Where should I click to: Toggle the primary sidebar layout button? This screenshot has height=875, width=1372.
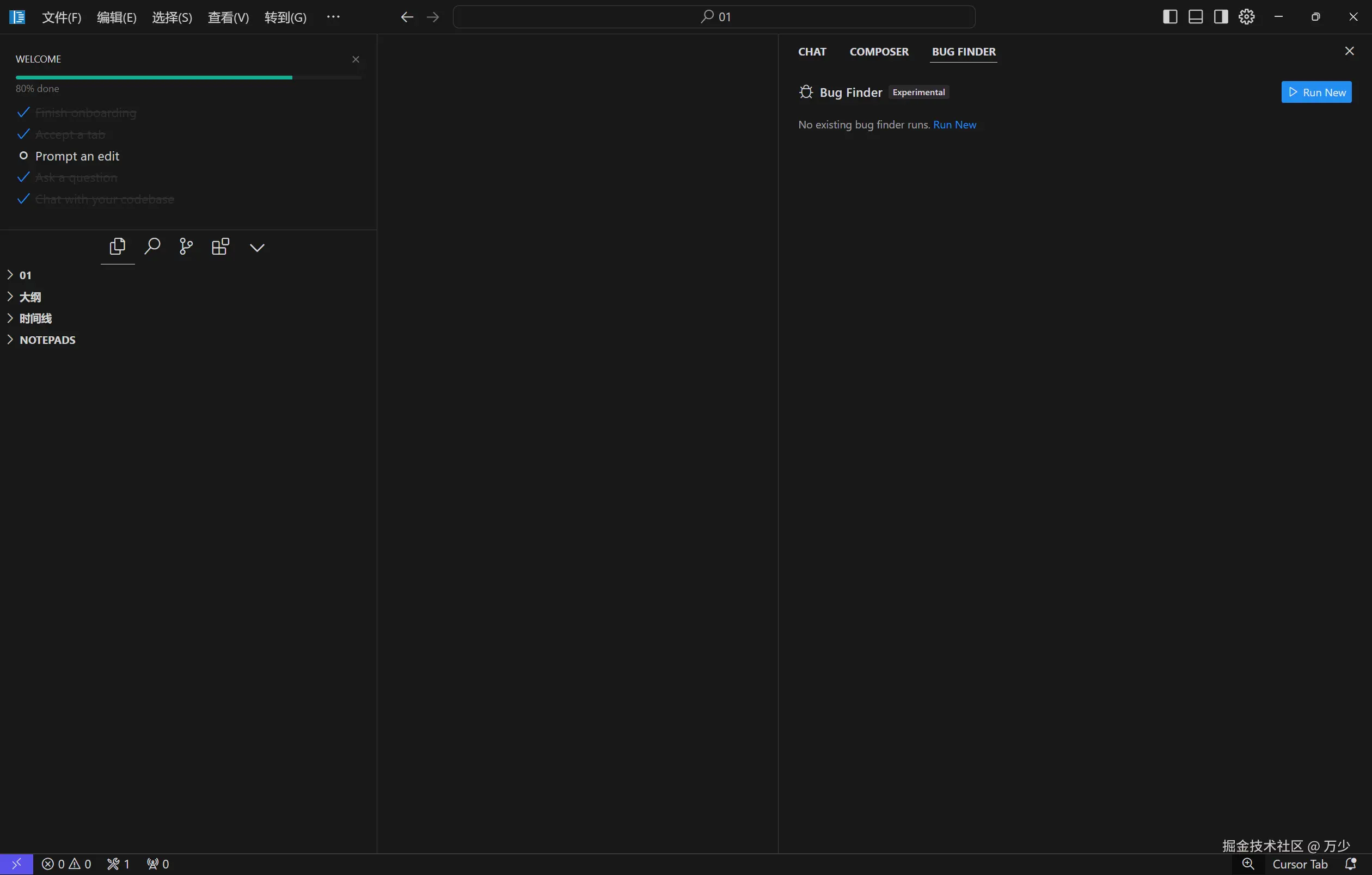(x=1169, y=17)
